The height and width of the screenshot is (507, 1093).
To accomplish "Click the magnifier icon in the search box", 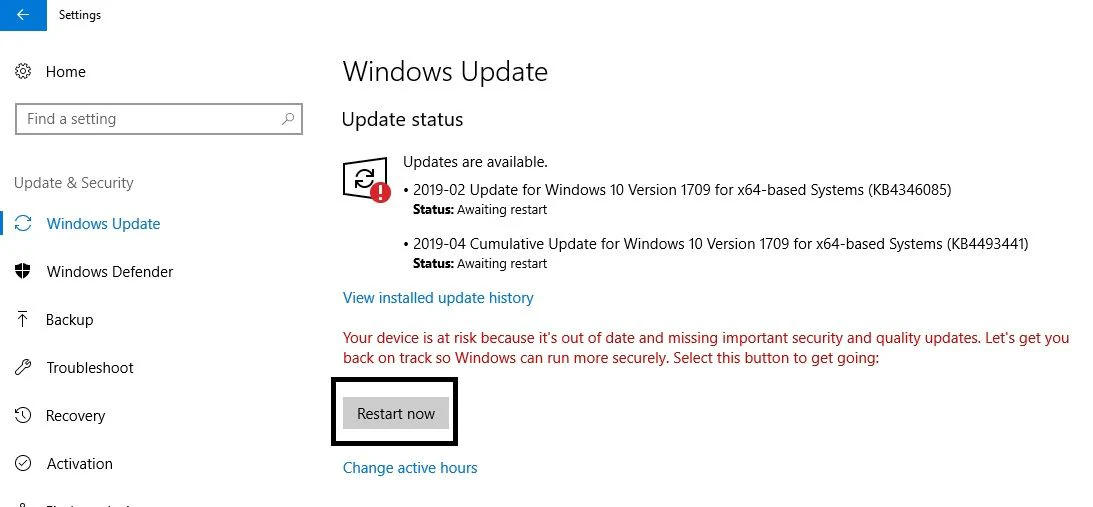I will tap(288, 119).
